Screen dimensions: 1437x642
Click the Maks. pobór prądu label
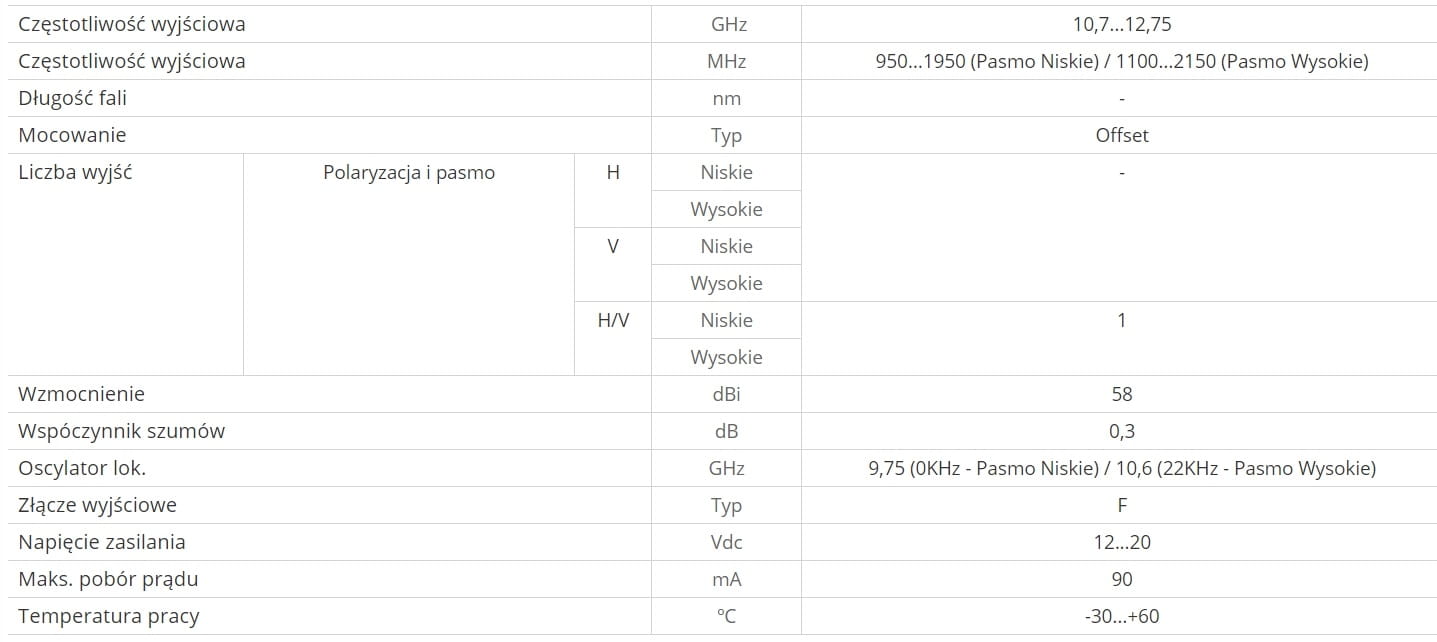(x=108, y=579)
